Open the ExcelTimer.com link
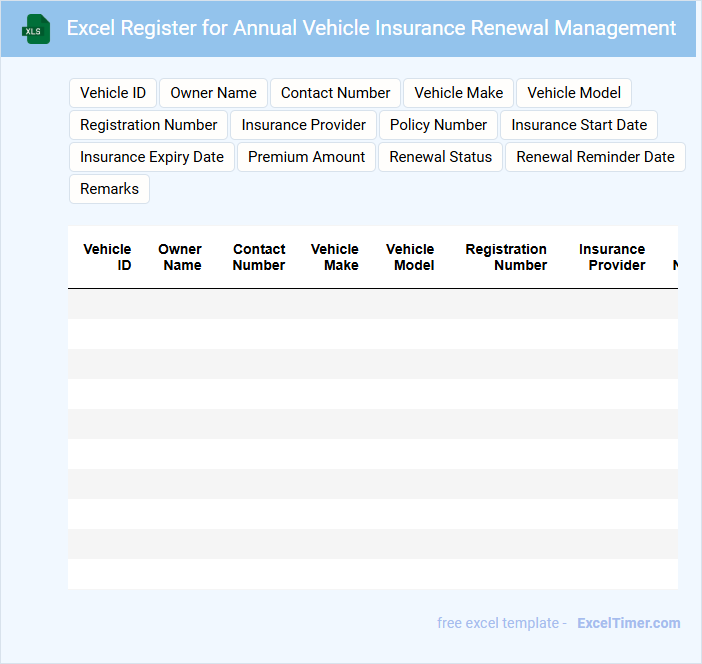The width and height of the screenshot is (702, 664). [x=628, y=623]
